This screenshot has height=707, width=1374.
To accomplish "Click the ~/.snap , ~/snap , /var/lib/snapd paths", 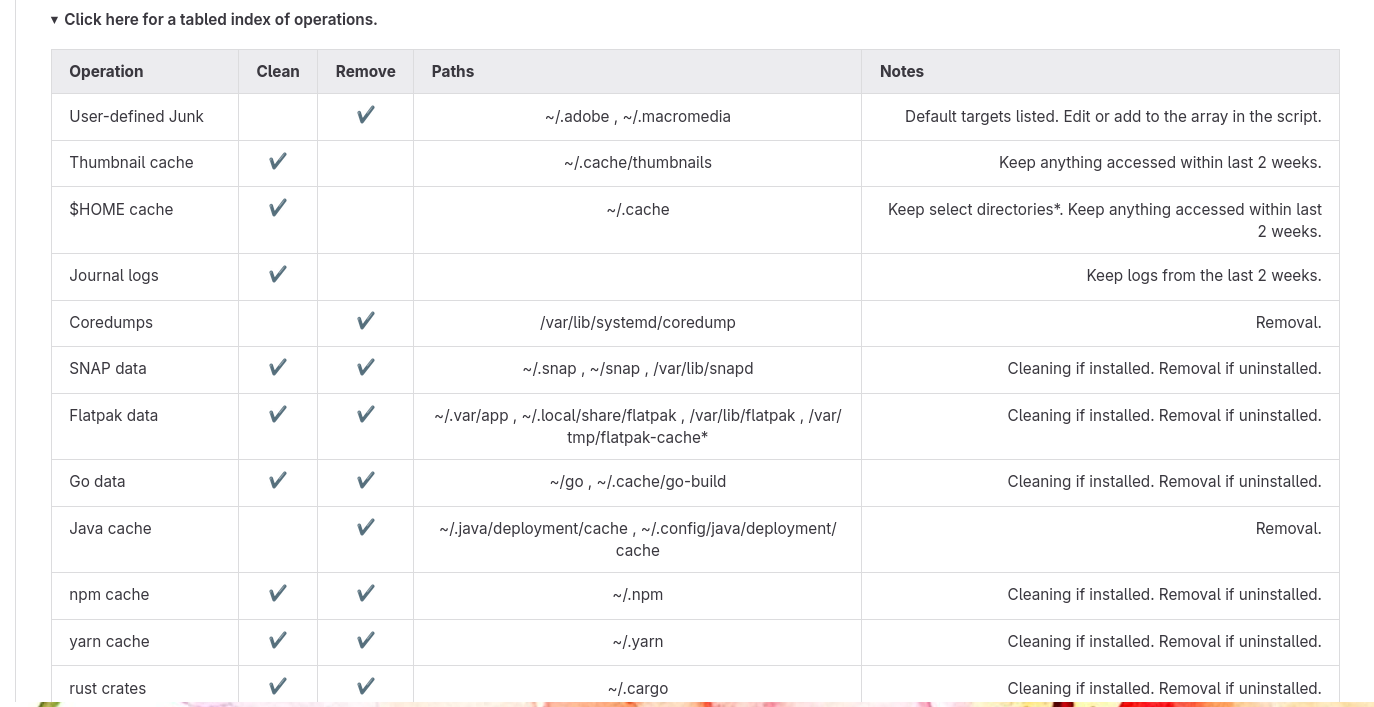I will pyautogui.click(x=638, y=369).
